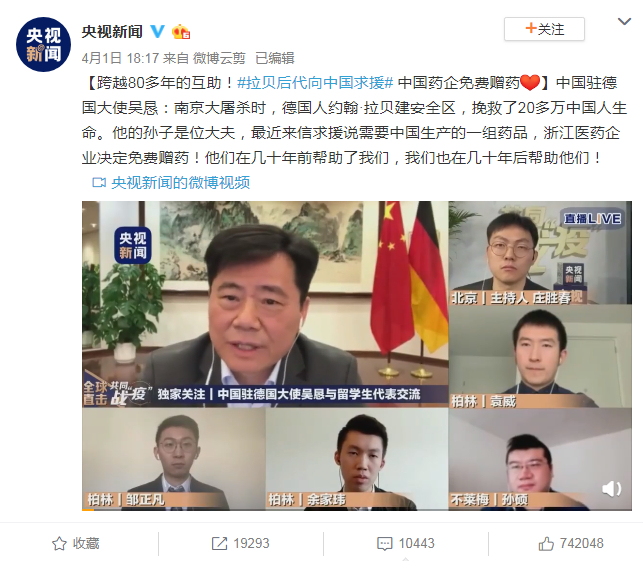643x561 pixels.
Task: Click the crown membership badge
Action: [x=181, y=31]
